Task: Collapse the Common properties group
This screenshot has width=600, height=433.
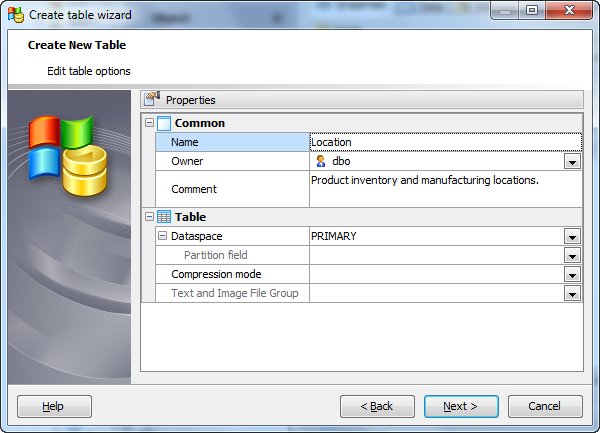Action: coord(150,123)
